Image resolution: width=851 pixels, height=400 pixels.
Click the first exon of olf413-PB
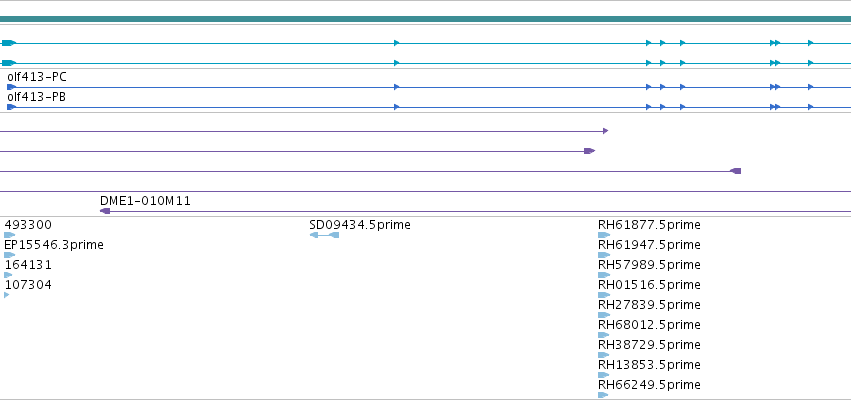click(x=11, y=107)
